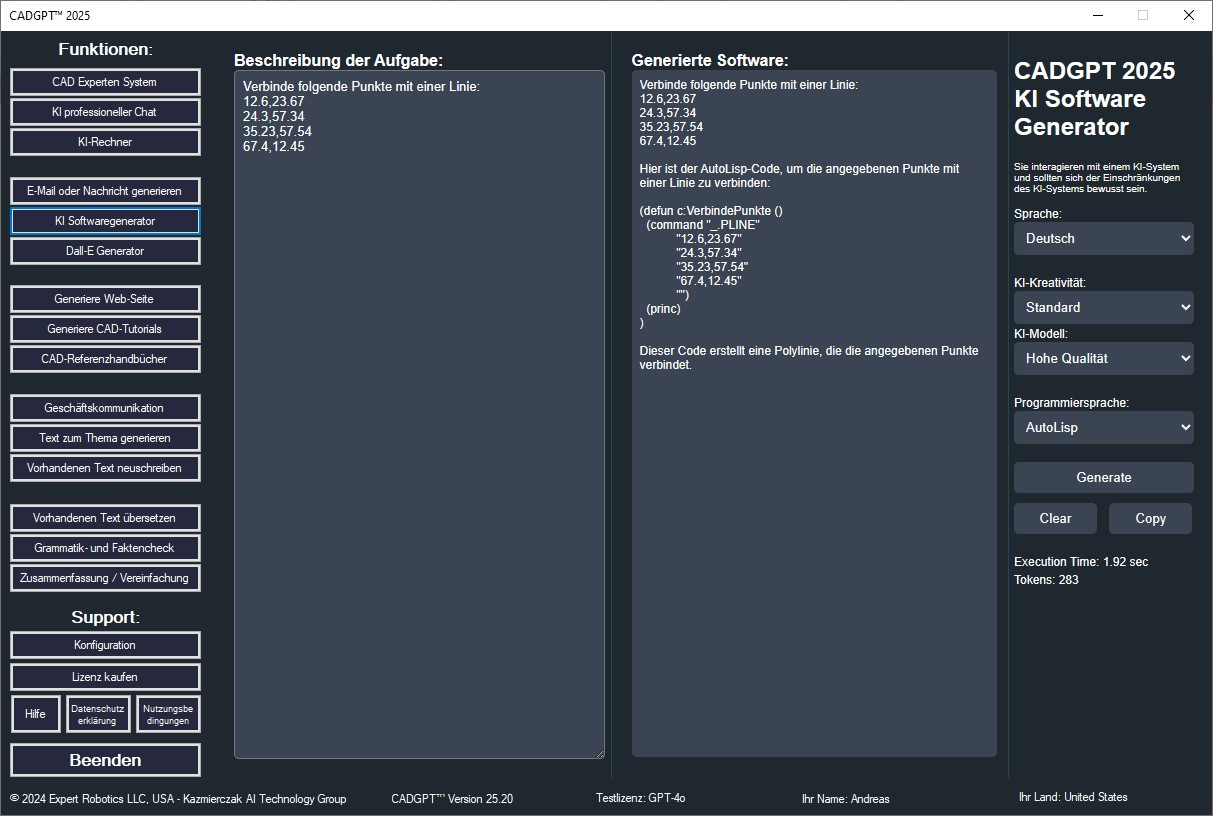The height and width of the screenshot is (816, 1213).
Task: Open Datenschutzerklärung
Action: 98,714
